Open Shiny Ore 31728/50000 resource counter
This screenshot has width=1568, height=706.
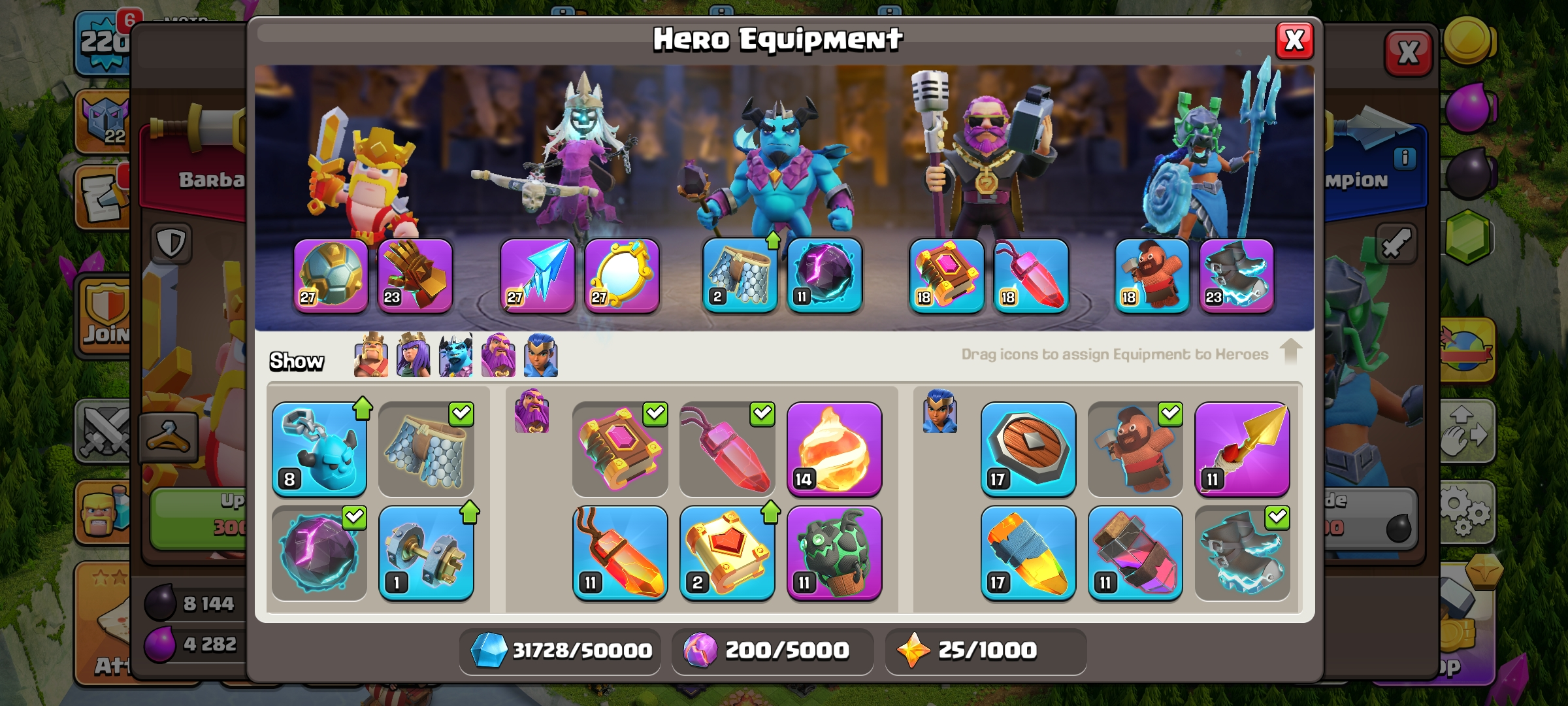coord(560,651)
